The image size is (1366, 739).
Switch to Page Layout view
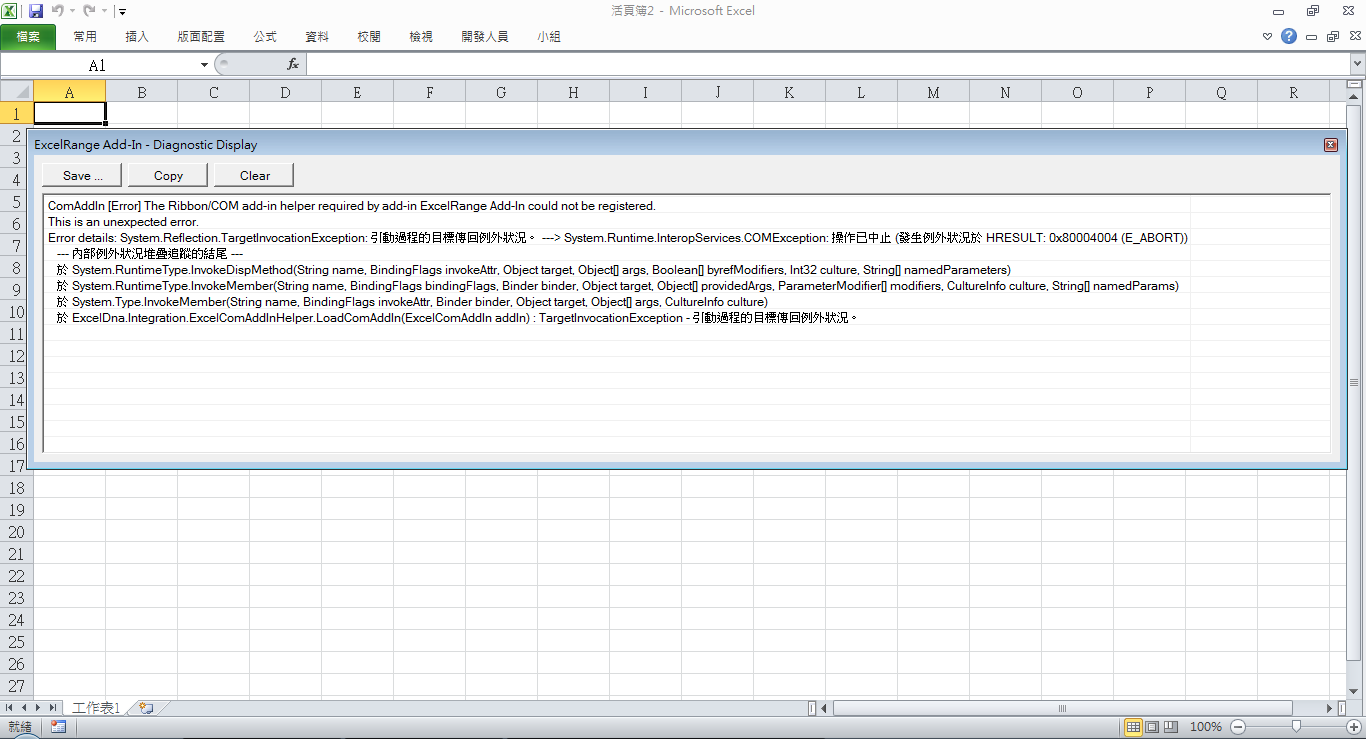[1152, 727]
